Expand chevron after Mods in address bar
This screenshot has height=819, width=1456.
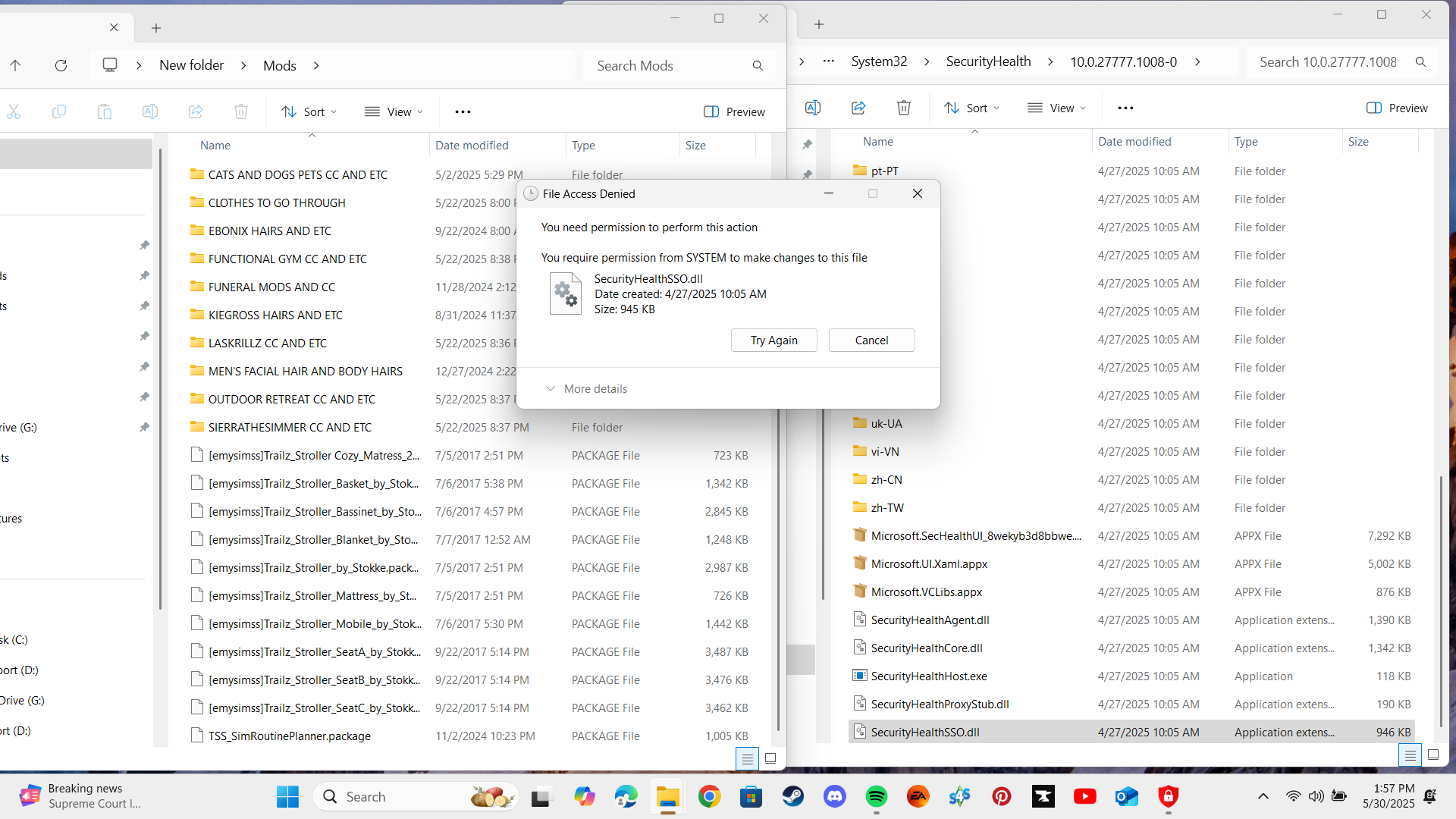point(316,65)
